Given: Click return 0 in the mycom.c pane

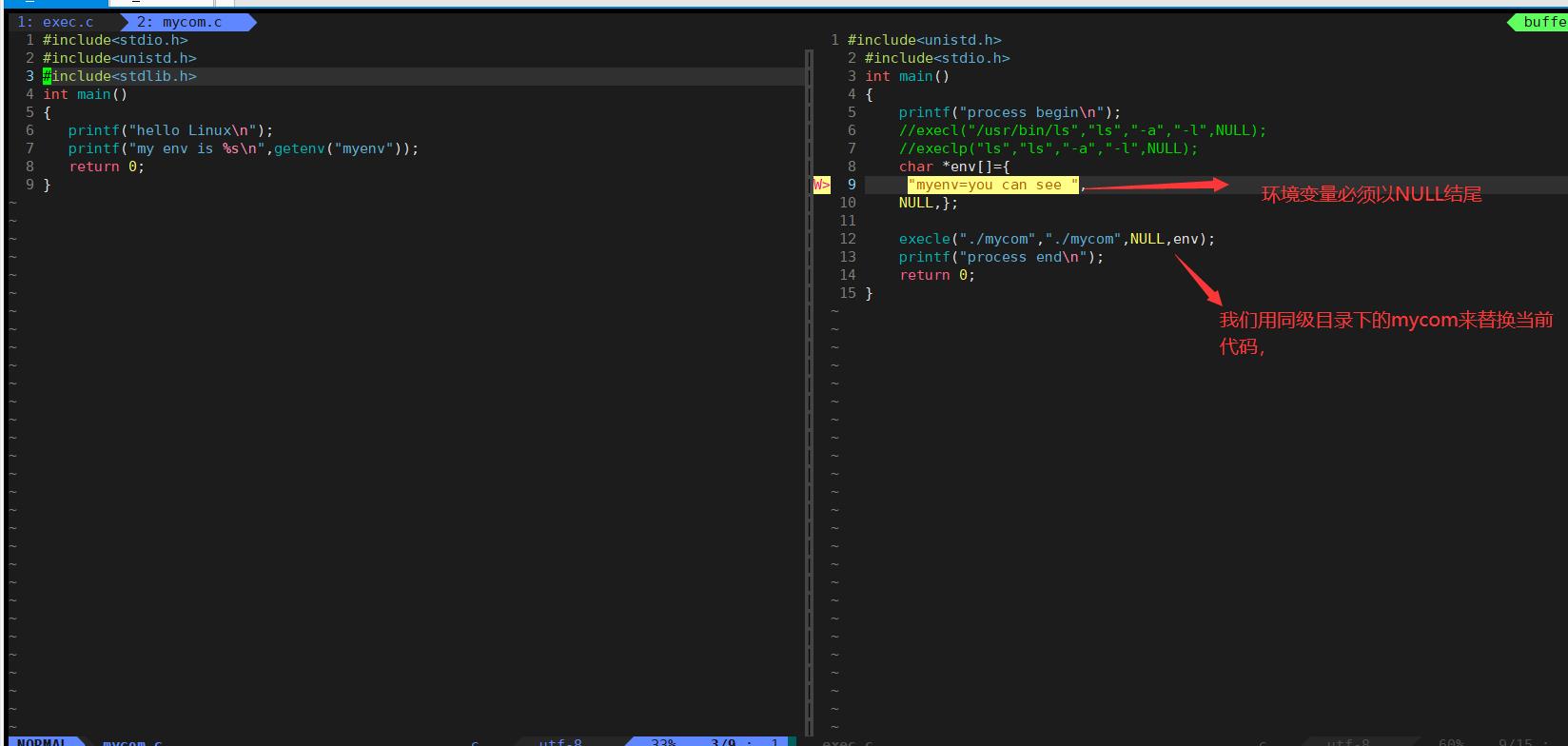Looking at the screenshot, I should click(107, 167).
